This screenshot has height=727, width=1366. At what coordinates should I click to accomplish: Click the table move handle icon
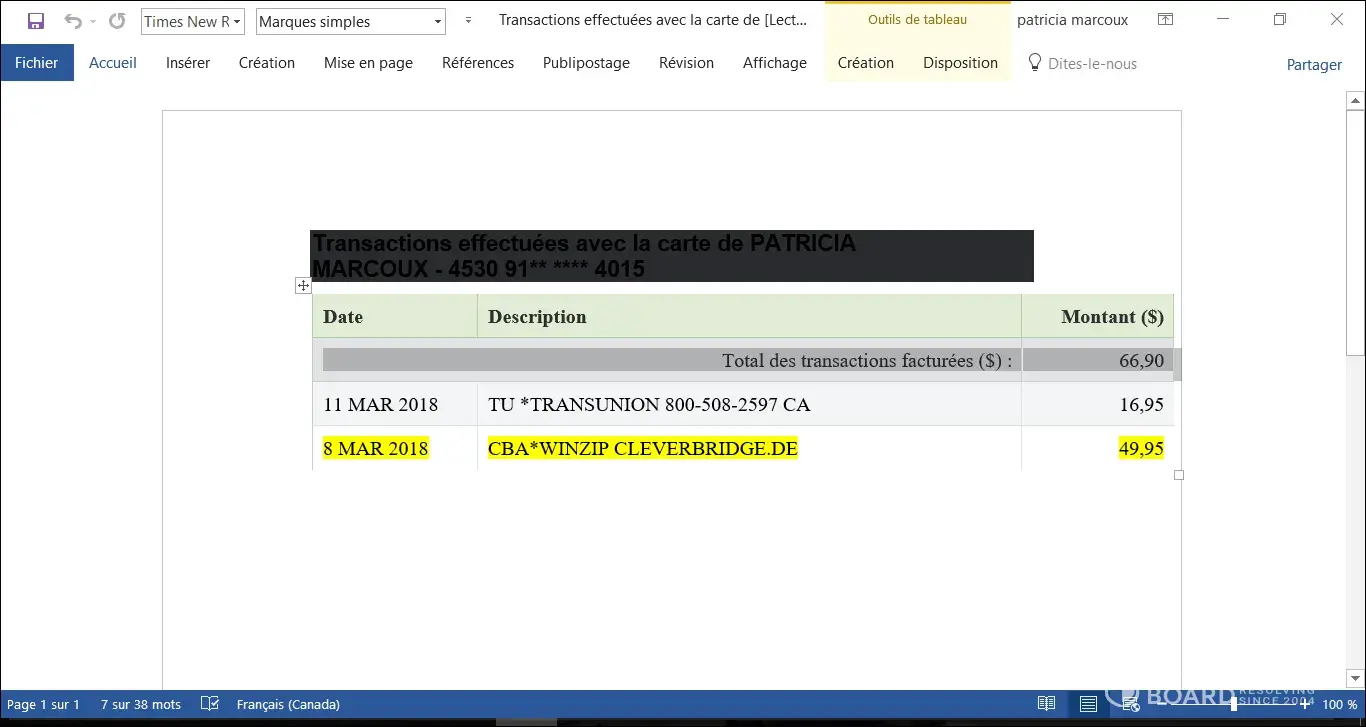coord(303,286)
